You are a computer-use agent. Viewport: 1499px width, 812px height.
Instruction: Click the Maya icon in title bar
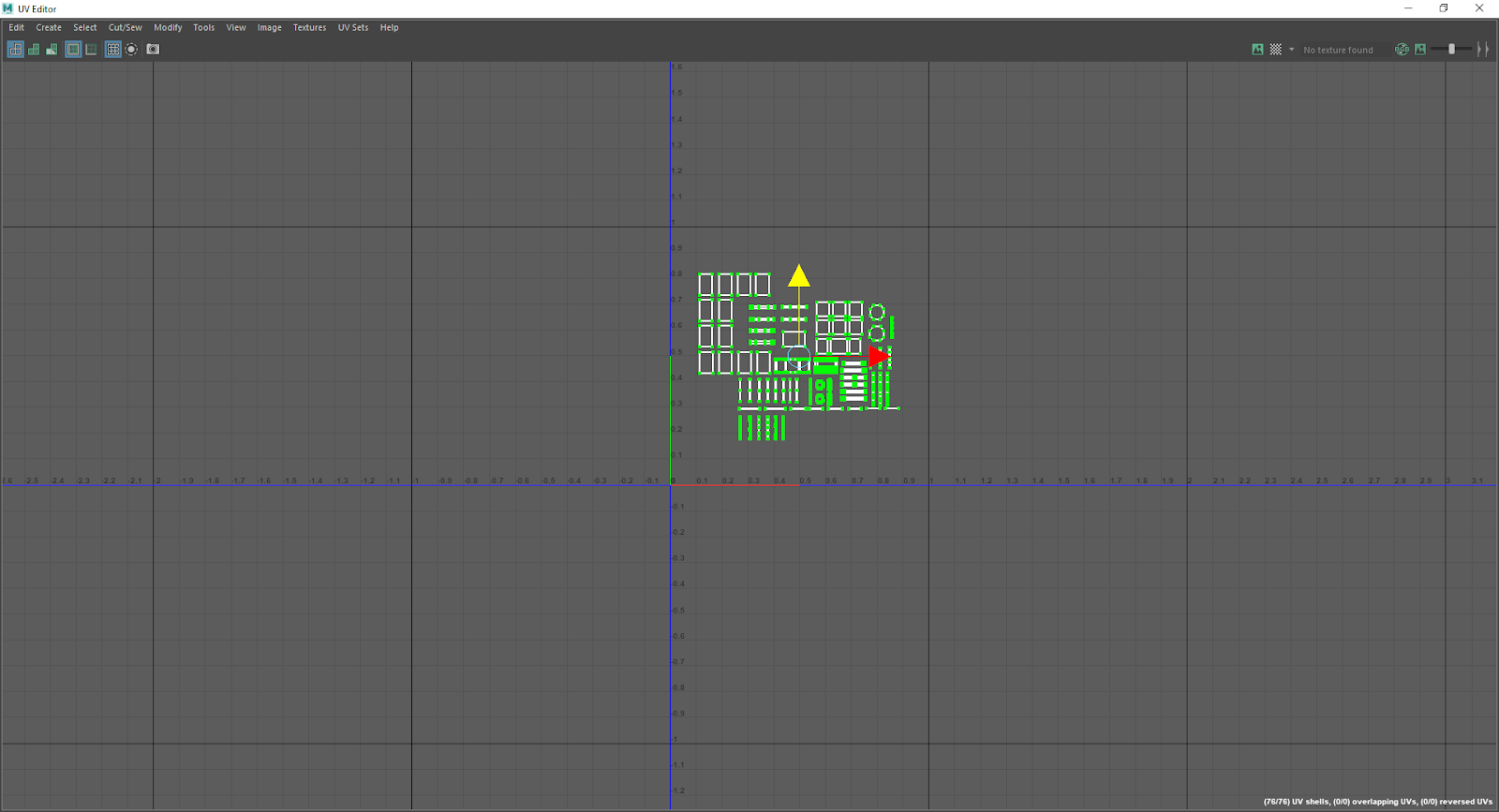(x=8, y=8)
